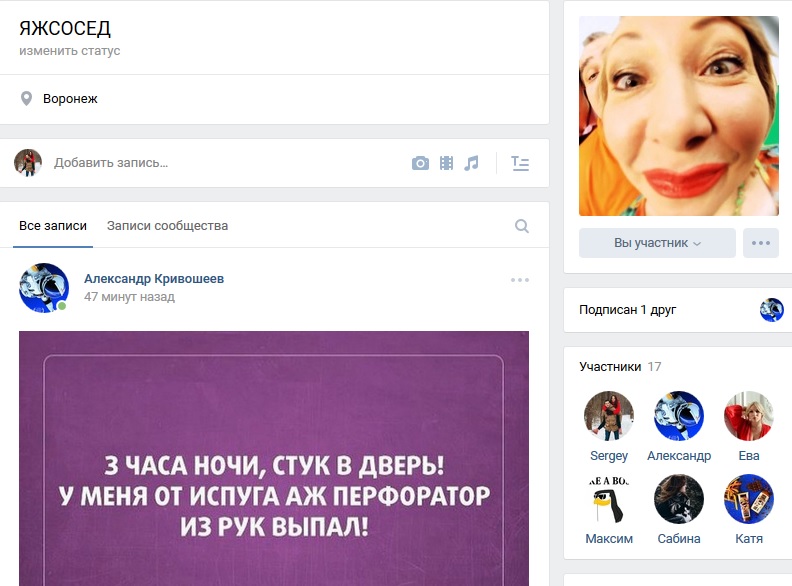Viewport: 792px width, 586px height.
Task: Open the 'Участники' members list
Action: point(610,367)
